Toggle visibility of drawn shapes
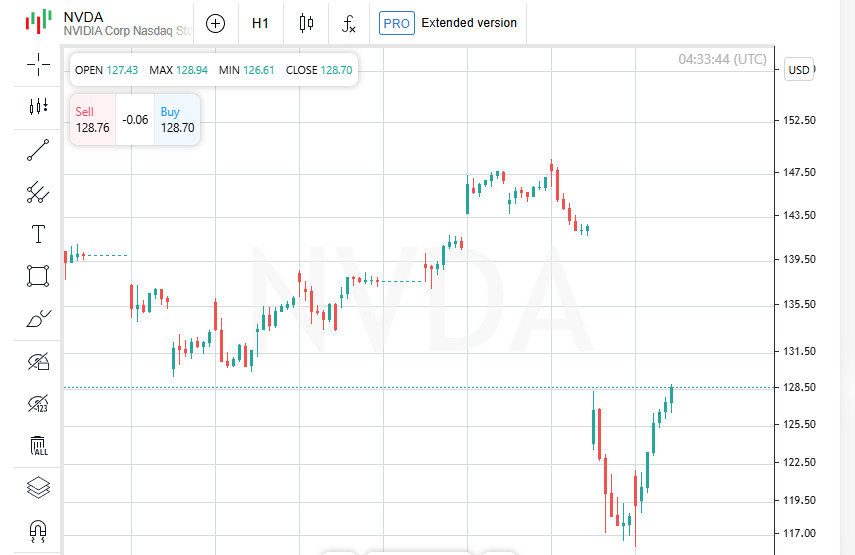This screenshot has height=555, width=855. click(x=38, y=361)
